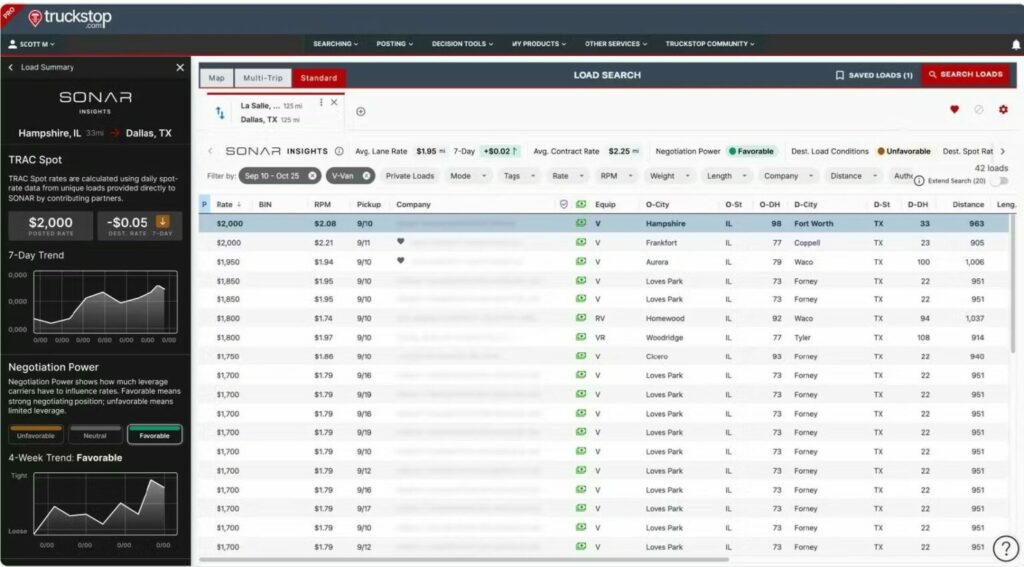Image resolution: width=1024 pixels, height=567 pixels.
Task: Switch to the Map view tab
Action: [217, 78]
